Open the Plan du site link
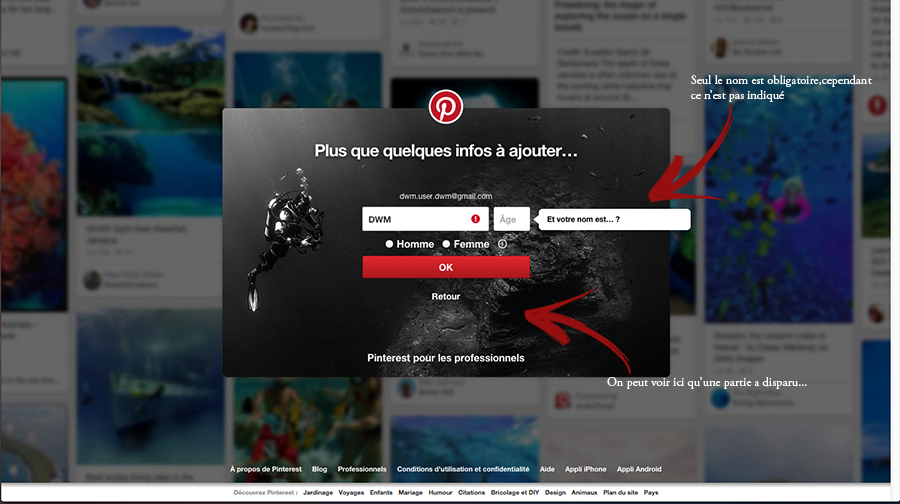 620,493
